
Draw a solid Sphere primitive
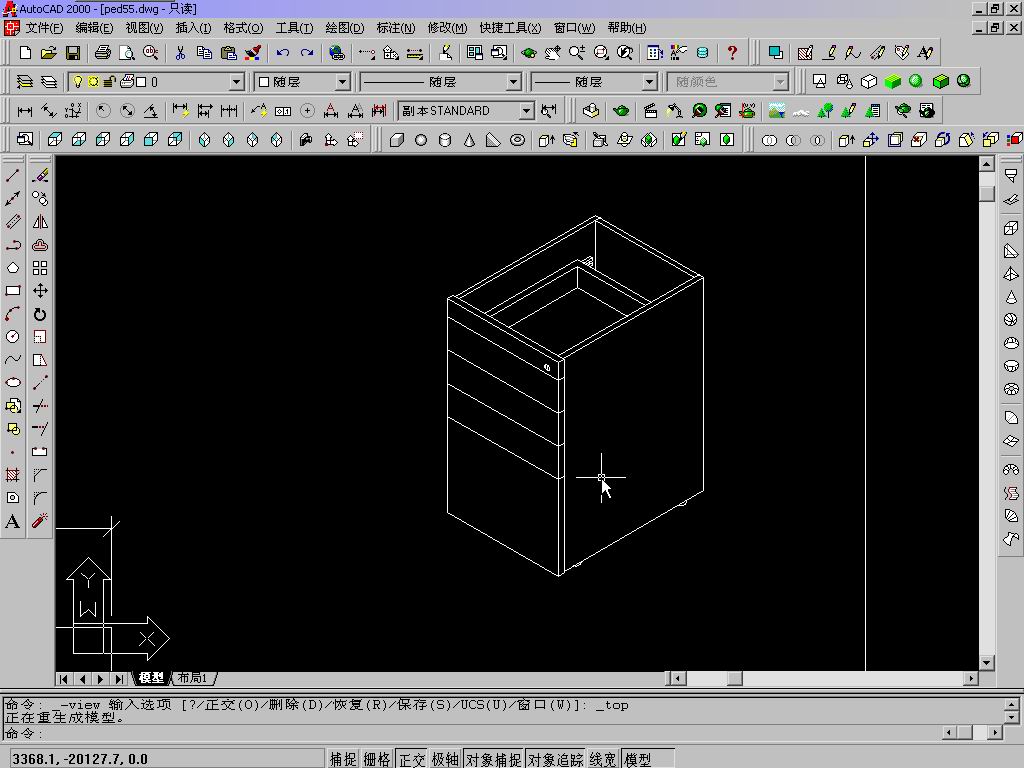421,140
